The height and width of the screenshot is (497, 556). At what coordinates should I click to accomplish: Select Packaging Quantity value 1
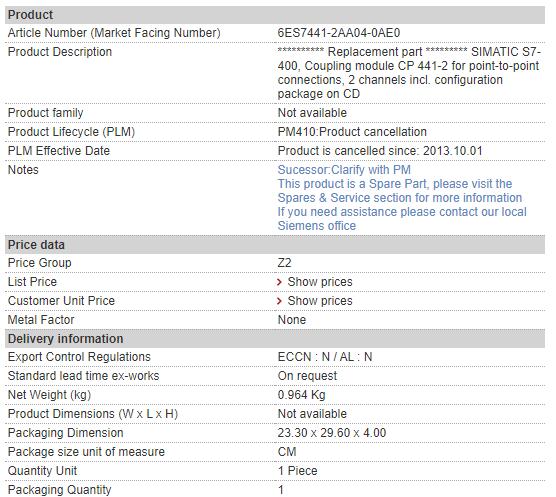(281, 490)
